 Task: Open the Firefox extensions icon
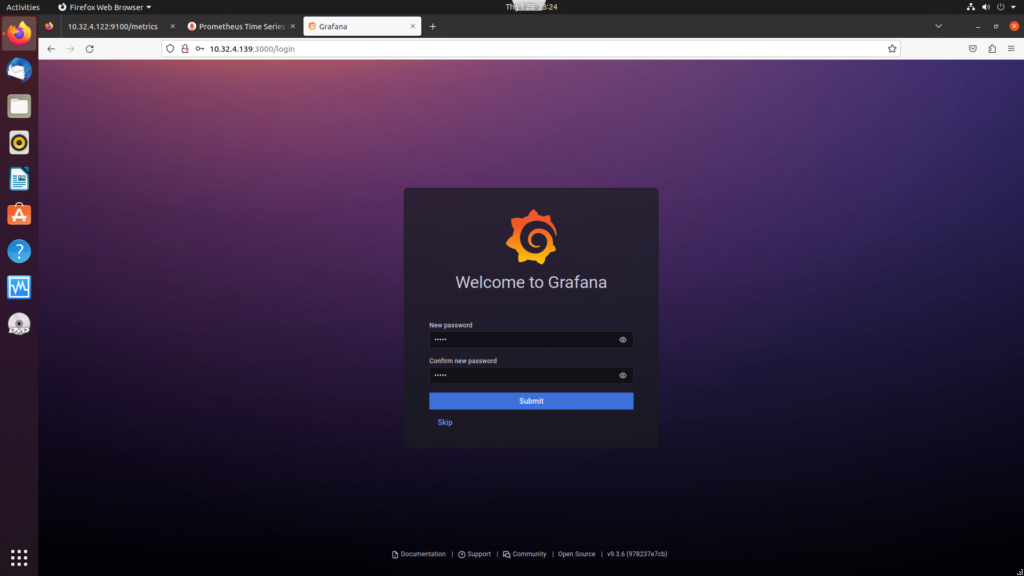(x=992, y=49)
